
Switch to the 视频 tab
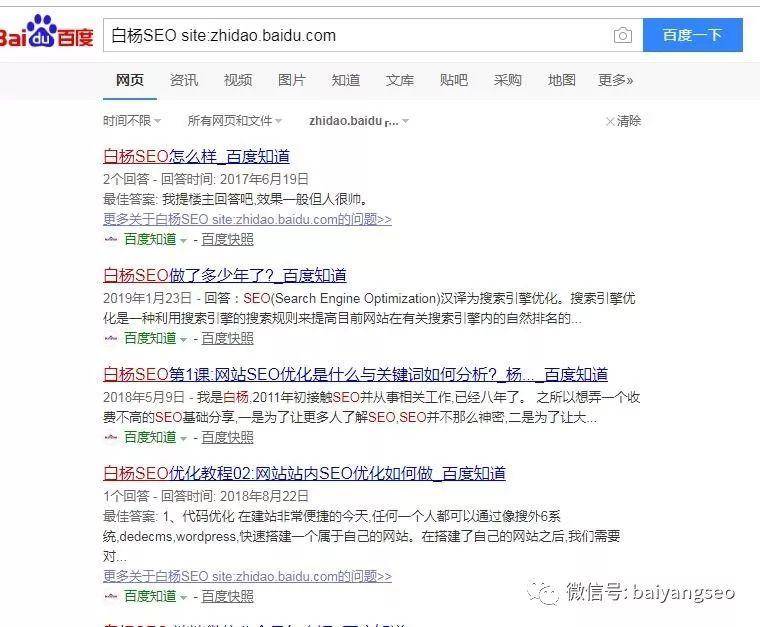tap(238, 80)
